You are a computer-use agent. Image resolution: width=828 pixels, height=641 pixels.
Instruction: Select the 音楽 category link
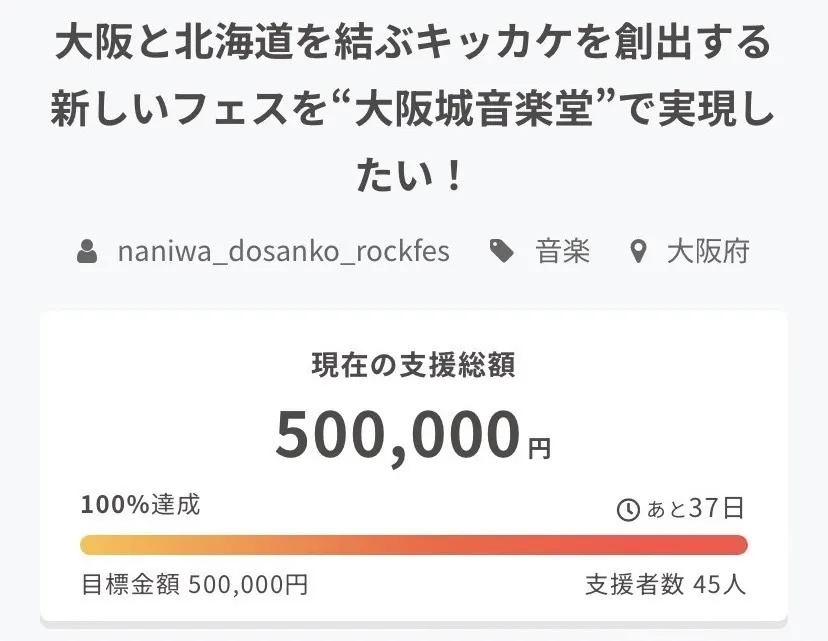tap(563, 252)
